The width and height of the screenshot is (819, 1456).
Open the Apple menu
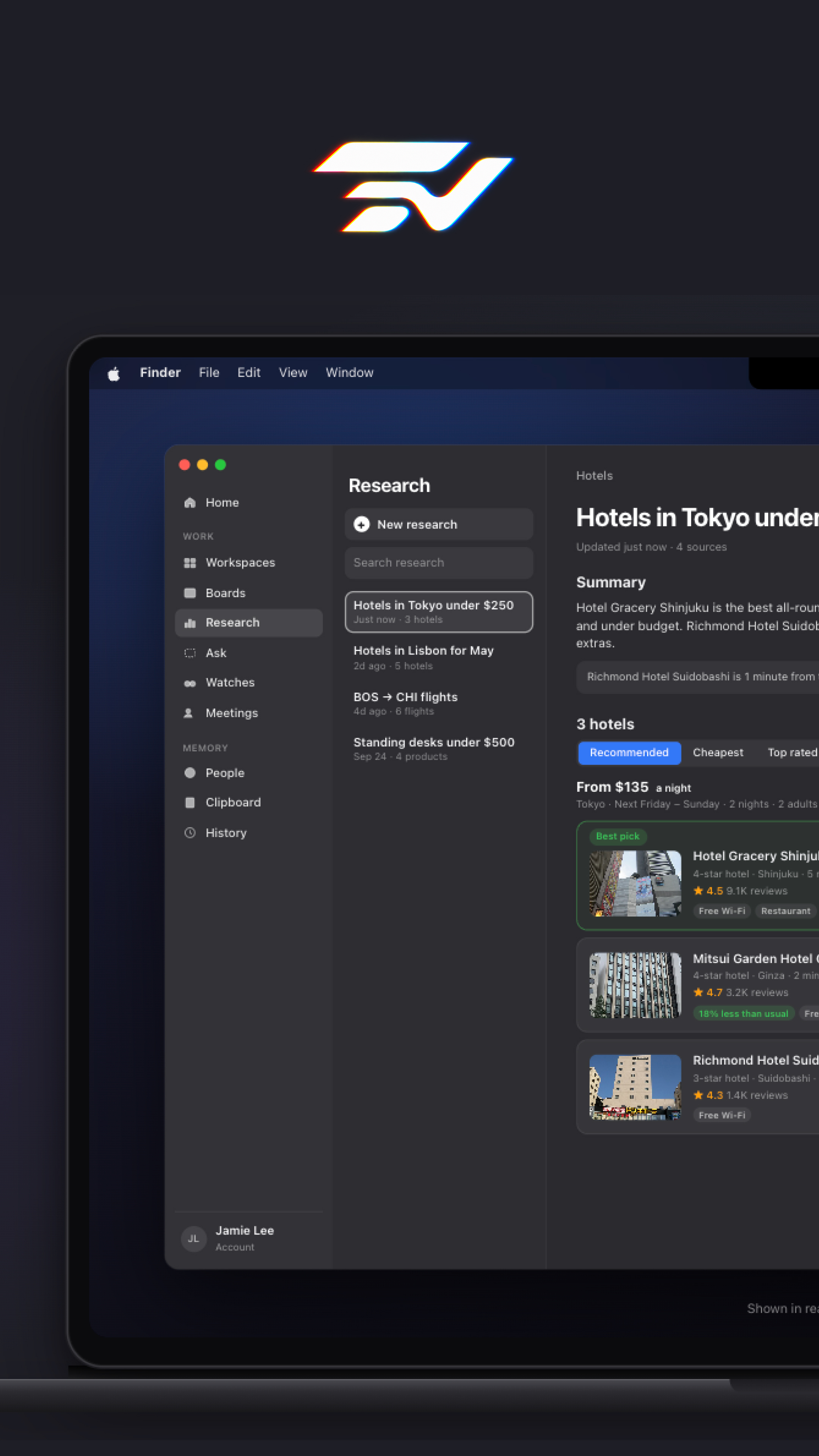click(114, 373)
